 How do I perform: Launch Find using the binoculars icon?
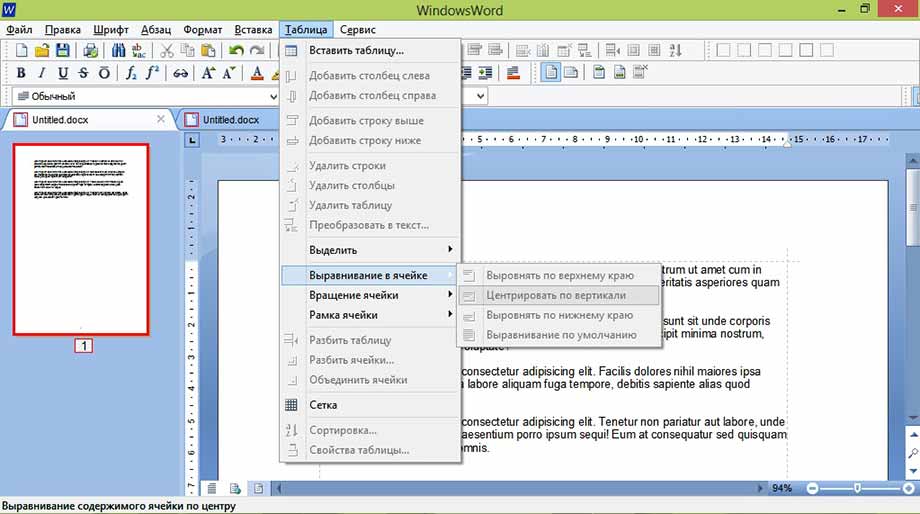click(x=118, y=50)
